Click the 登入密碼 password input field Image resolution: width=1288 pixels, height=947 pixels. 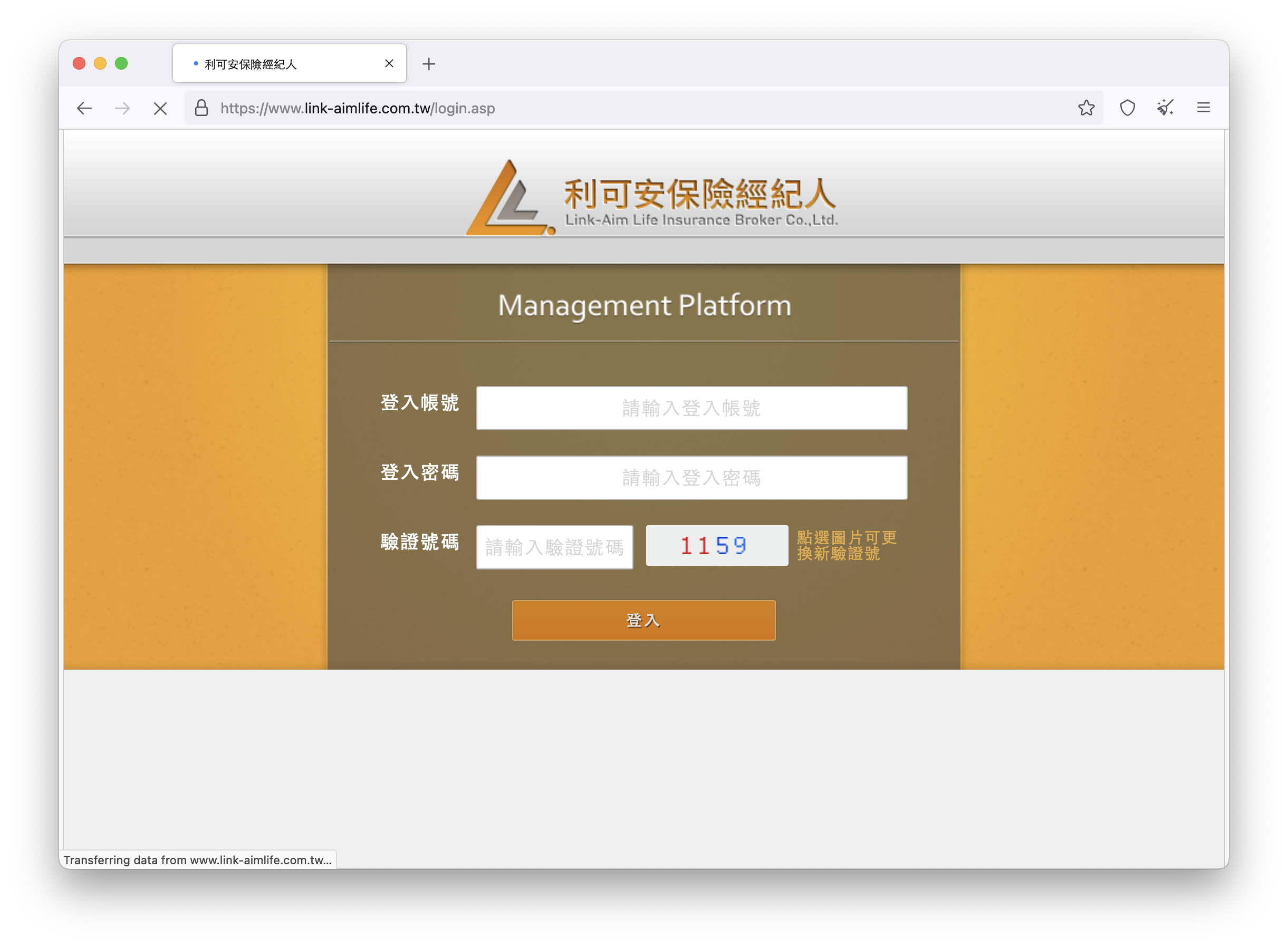click(x=691, y=478)
